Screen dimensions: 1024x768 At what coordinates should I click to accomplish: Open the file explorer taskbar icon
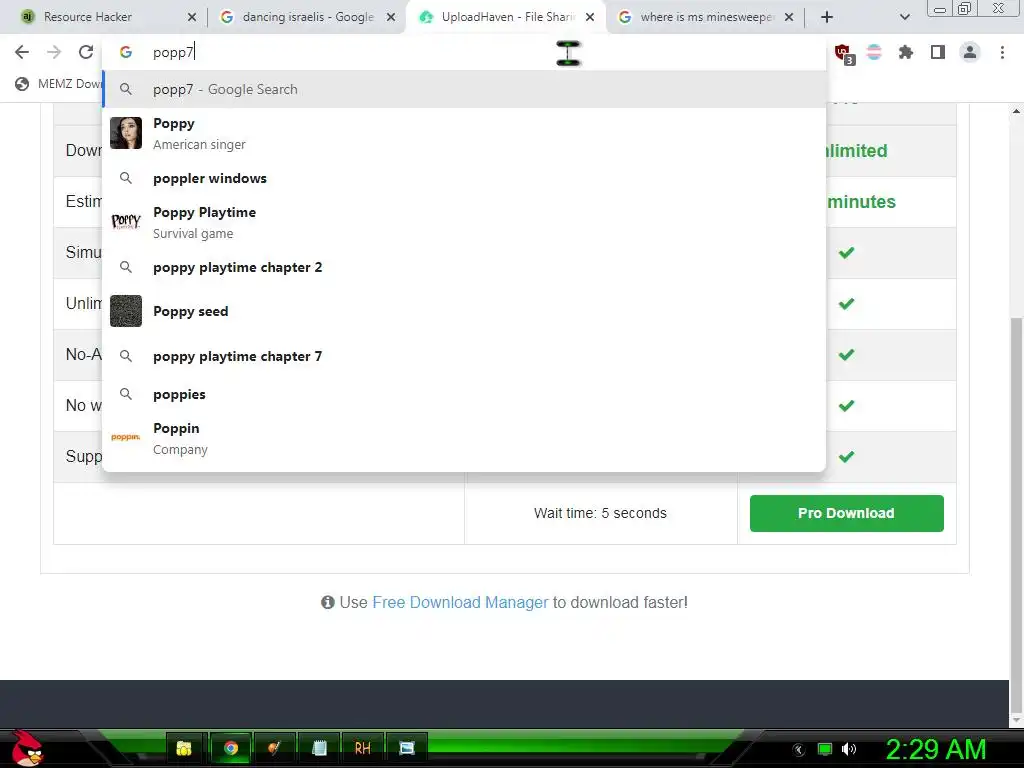(x=184, y=748)
